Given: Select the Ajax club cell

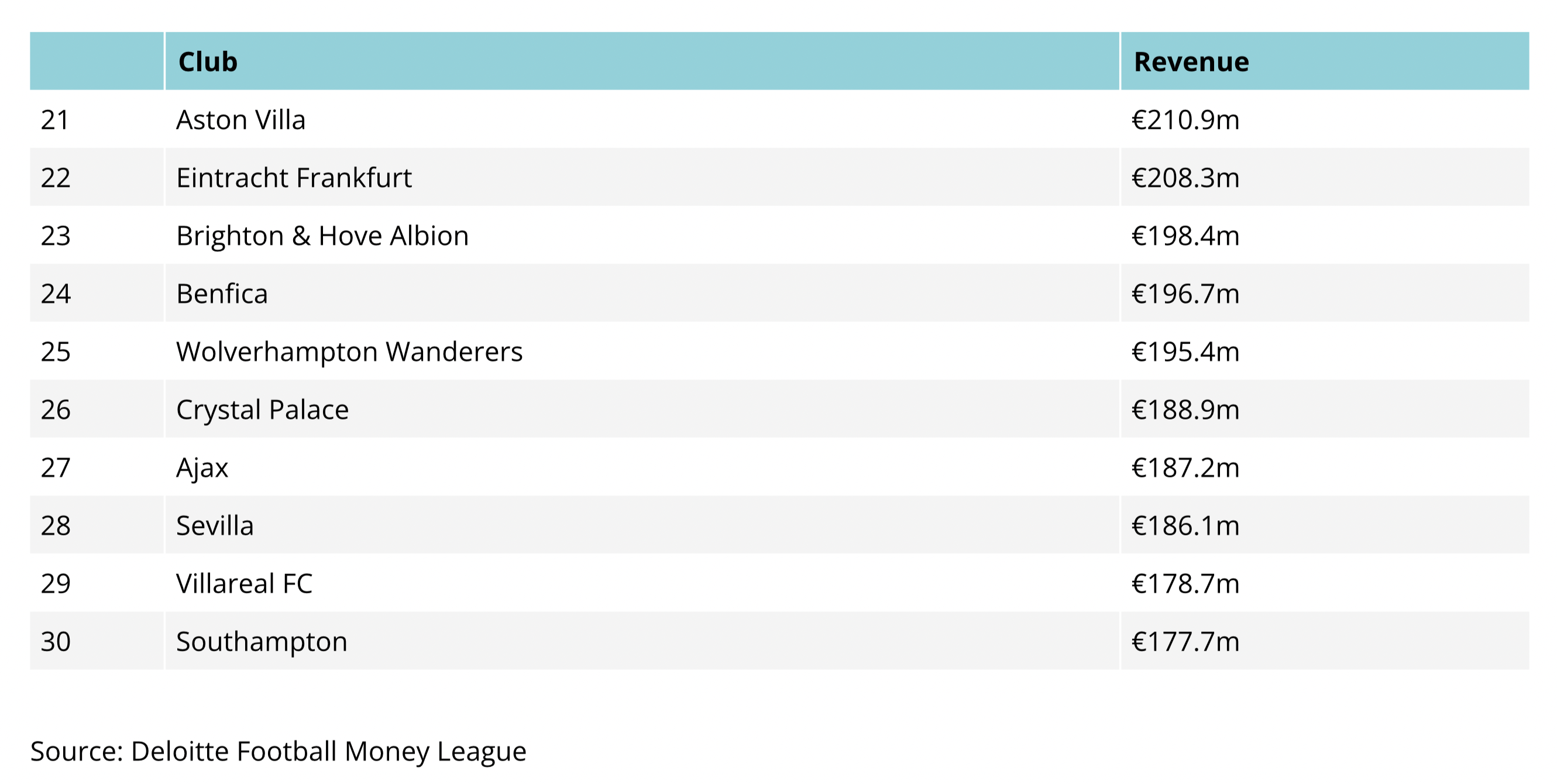Looking at the screenshot, I should (202, 468).
